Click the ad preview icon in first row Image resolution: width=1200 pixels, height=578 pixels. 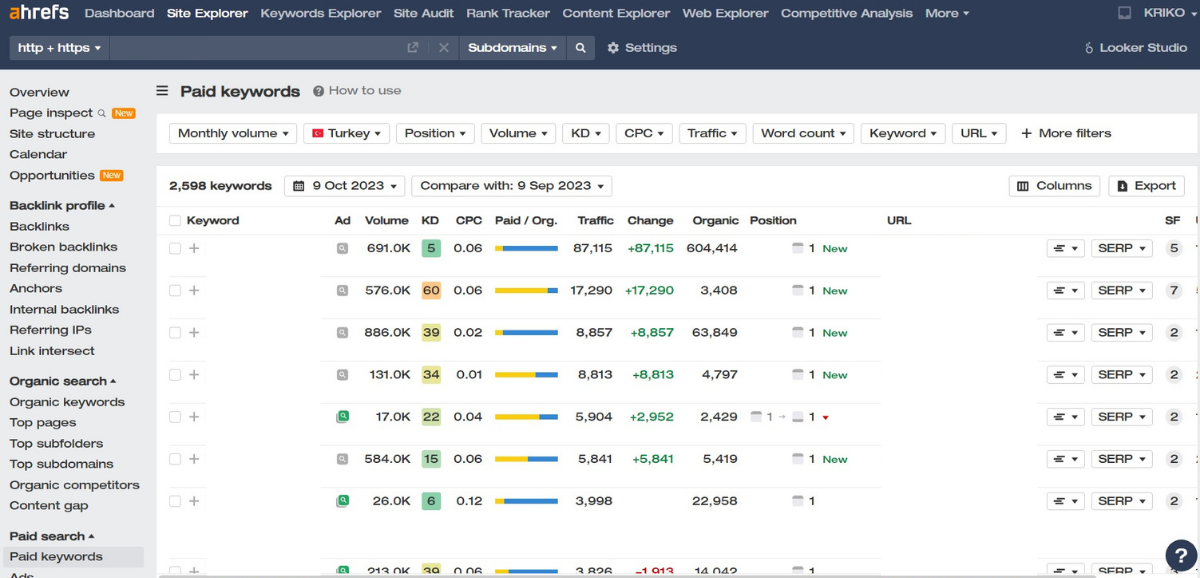click(342, 249)
